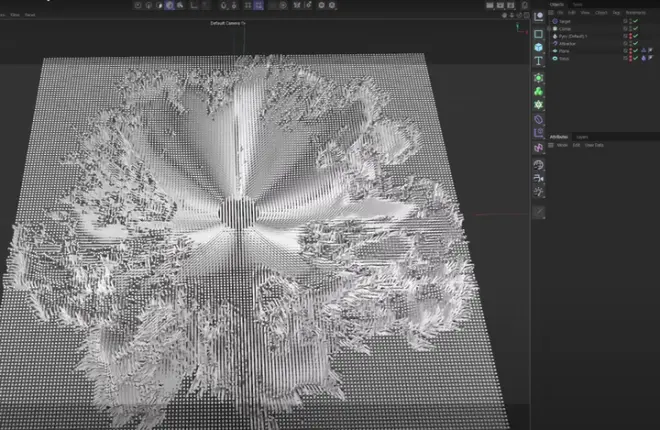660x430 pixels.
Task: Open the Bookmarks menu in Object Manager
Action: [x=636, y=12]
